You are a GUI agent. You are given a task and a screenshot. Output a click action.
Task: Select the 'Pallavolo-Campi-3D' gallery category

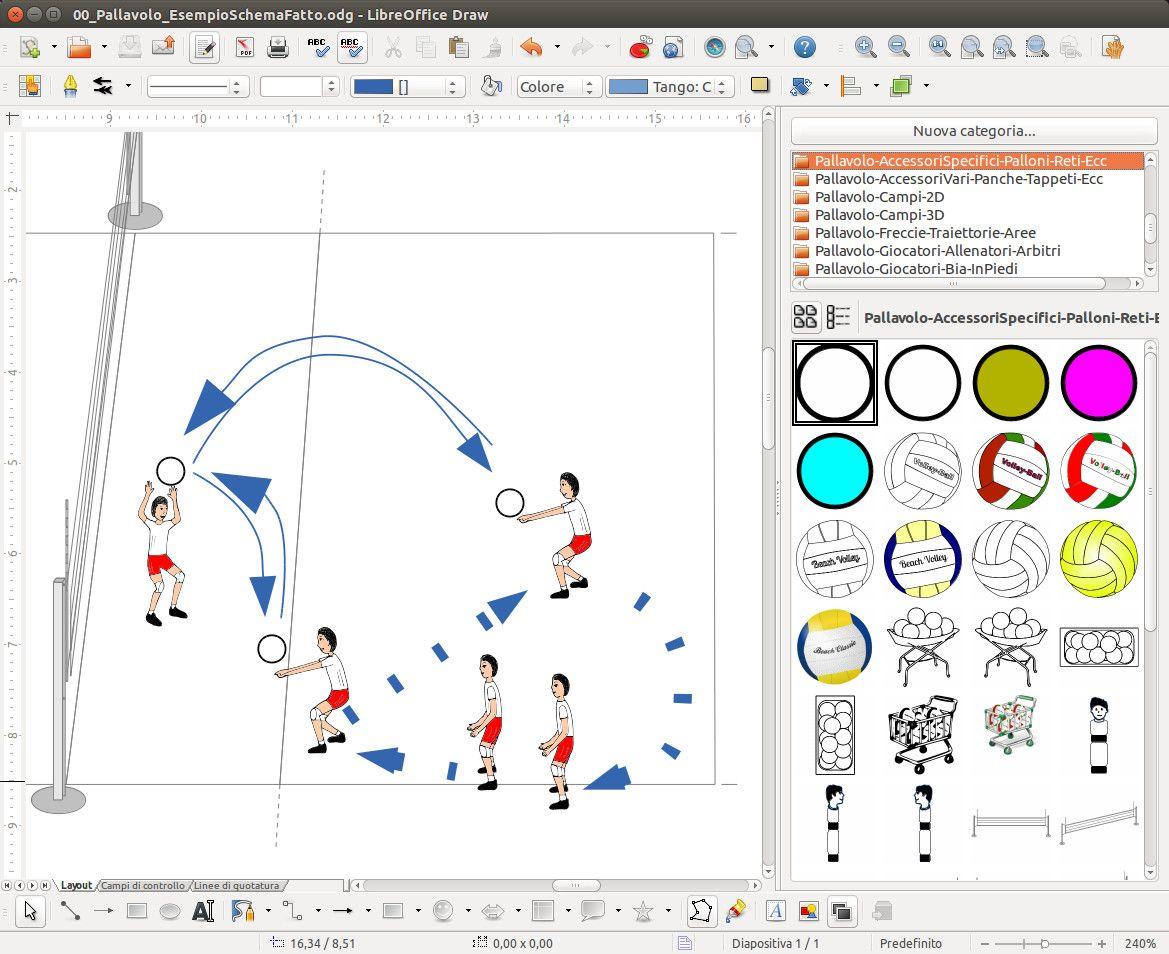pos(879,215)
